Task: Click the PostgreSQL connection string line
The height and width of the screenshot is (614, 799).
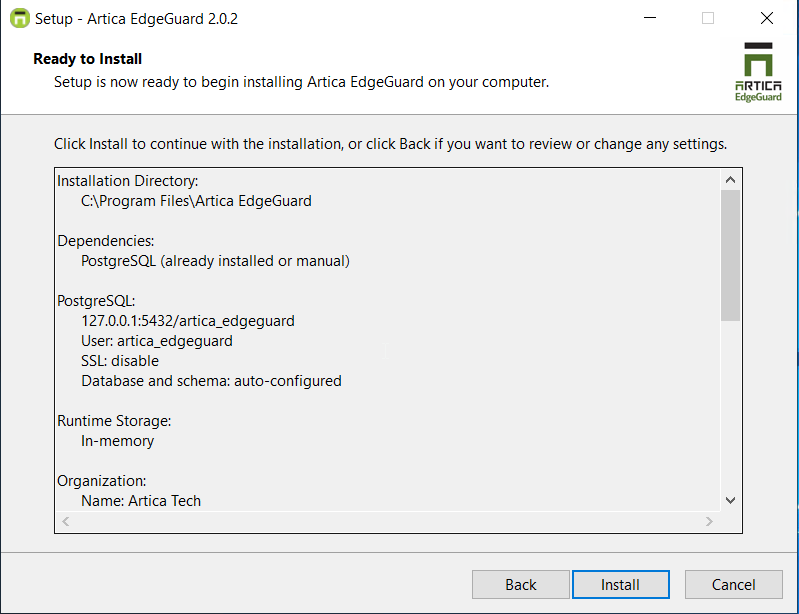Action: pos(188,321)
